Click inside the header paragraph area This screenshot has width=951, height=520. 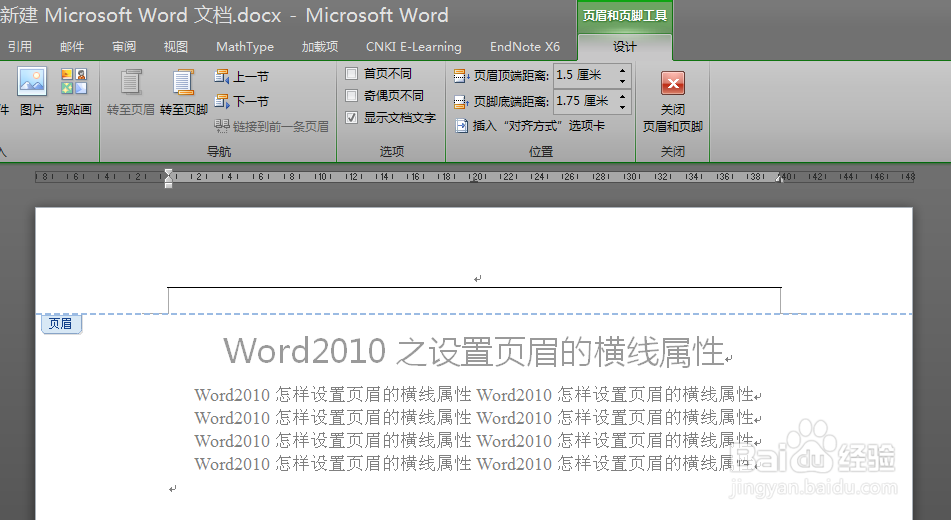tap(474, 279)
